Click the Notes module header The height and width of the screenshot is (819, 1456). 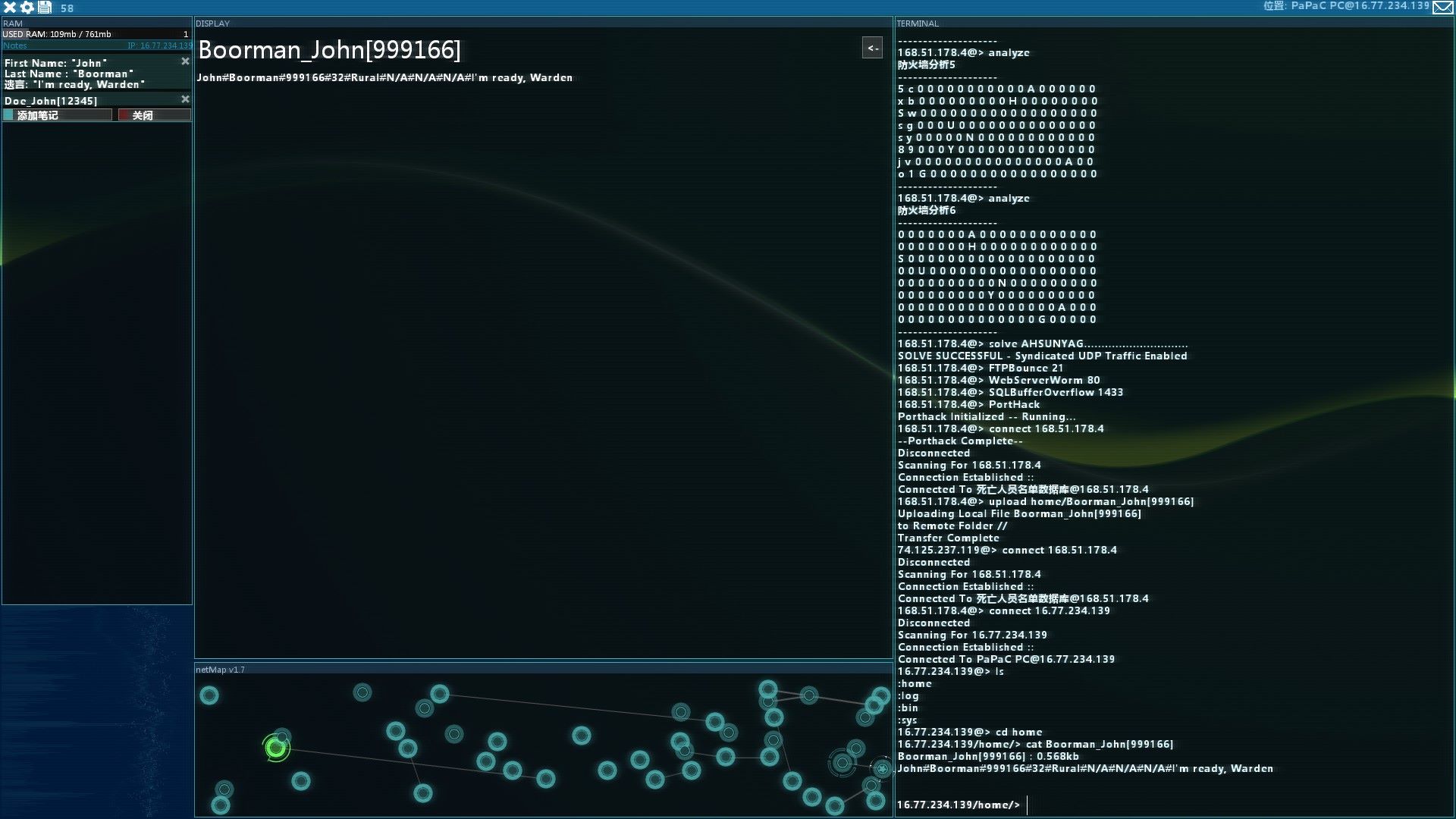click(15, 45)
